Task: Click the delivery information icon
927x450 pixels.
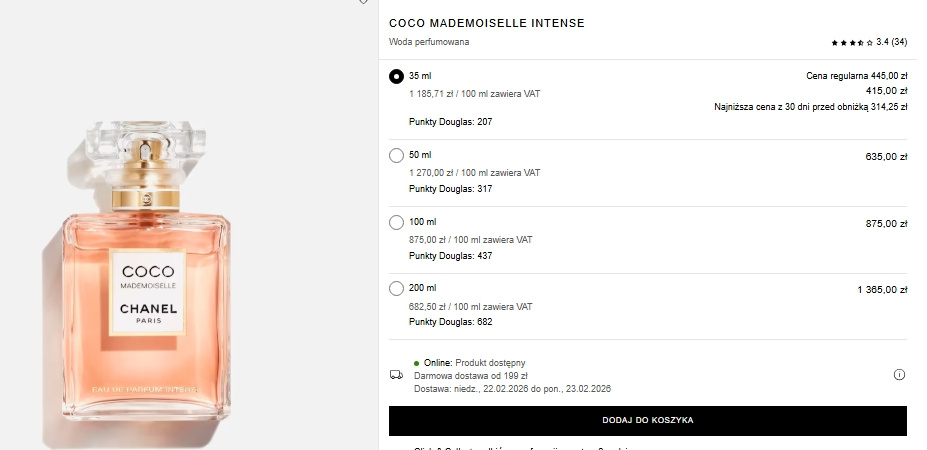Action: (x=899, y=375)
